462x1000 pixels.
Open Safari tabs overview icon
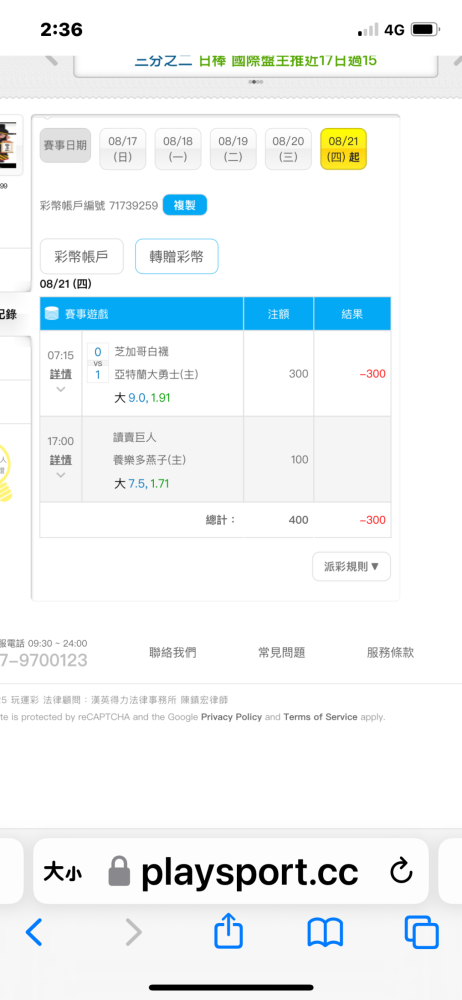(422, 932)
